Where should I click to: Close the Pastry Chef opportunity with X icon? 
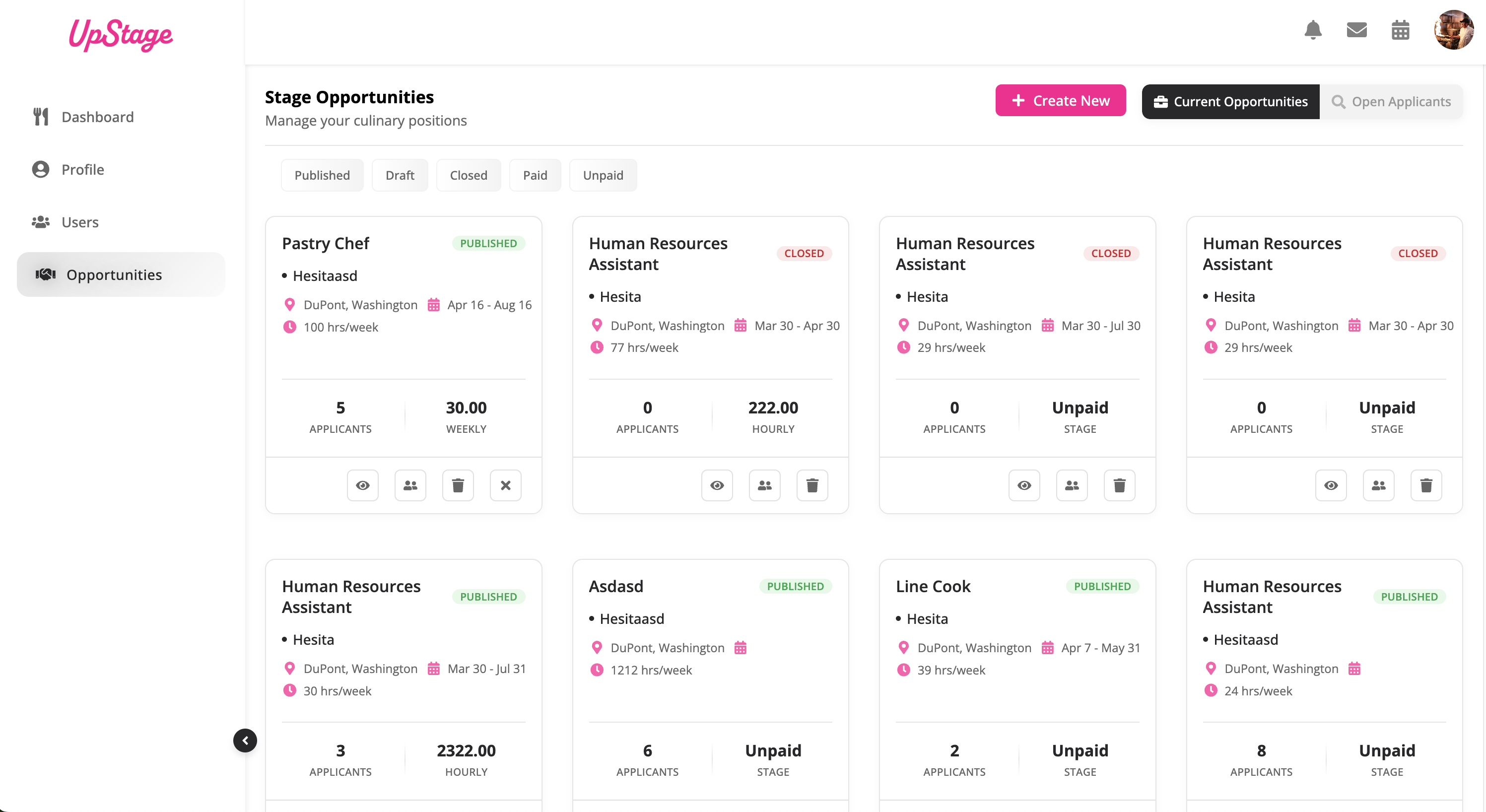[505, 485]
